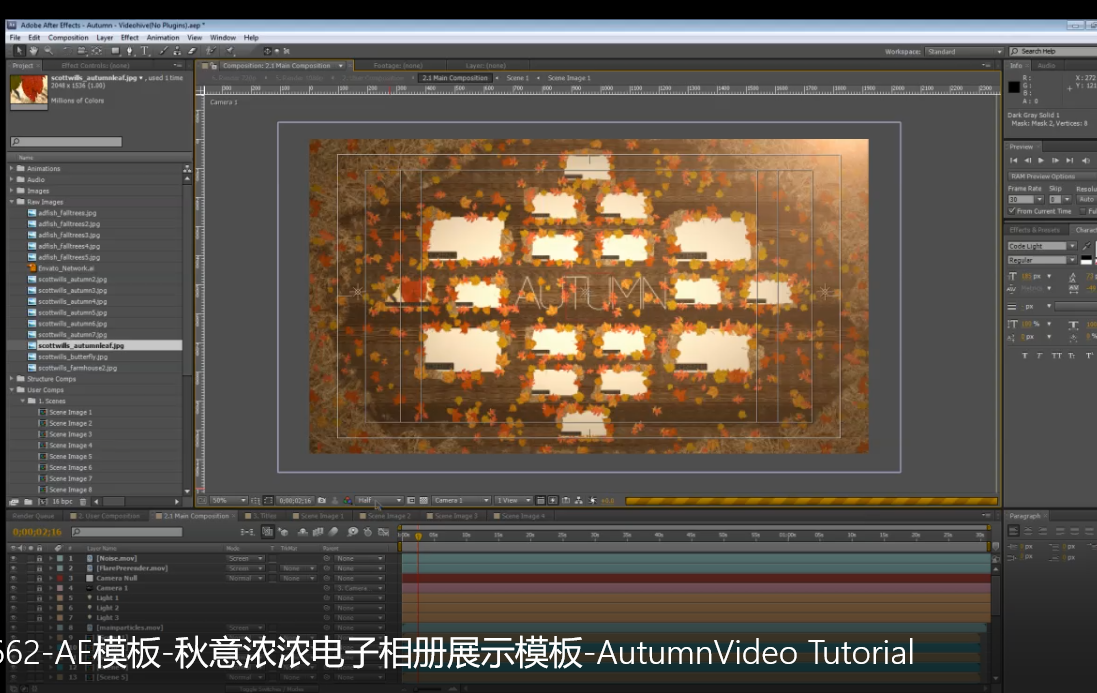Unlock the Light 2 layer
The height and width of the screenshot is (693, 1097).
(x=39, y=608)
